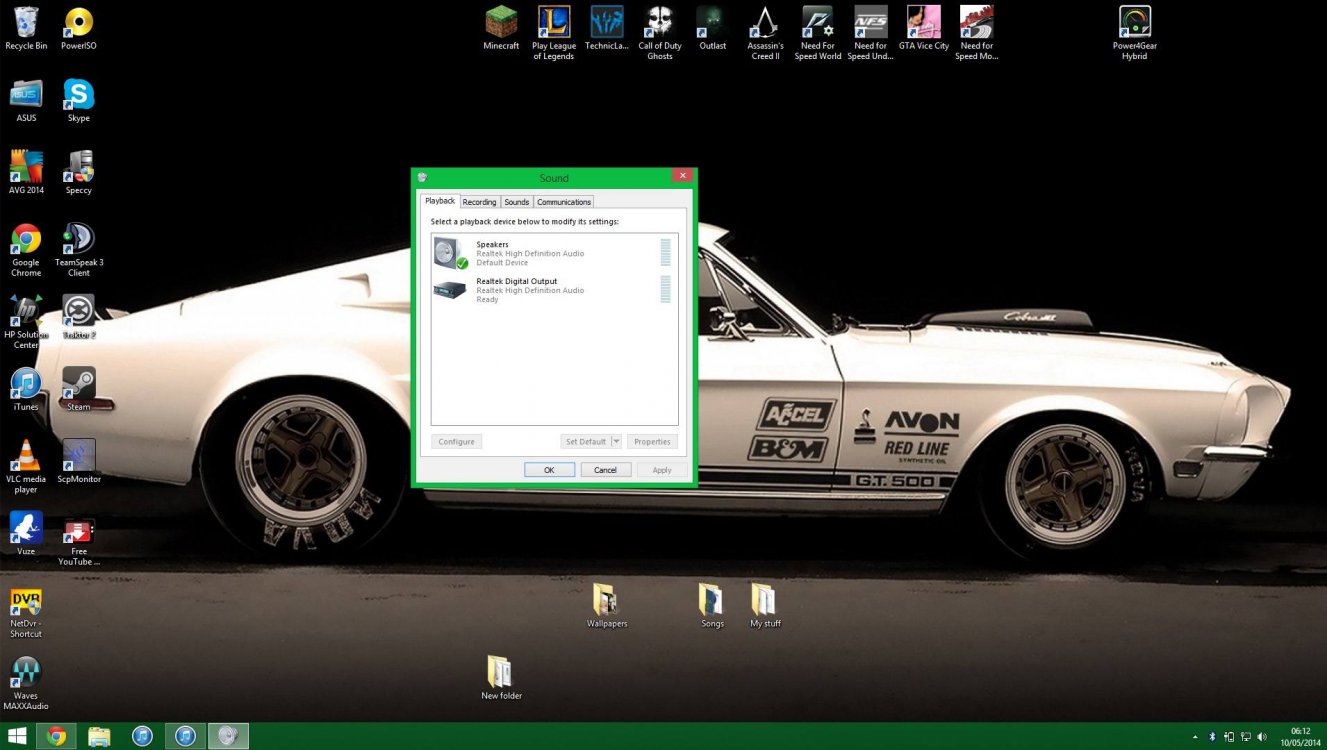Select the Vuze desktop icon

(26, 533)
